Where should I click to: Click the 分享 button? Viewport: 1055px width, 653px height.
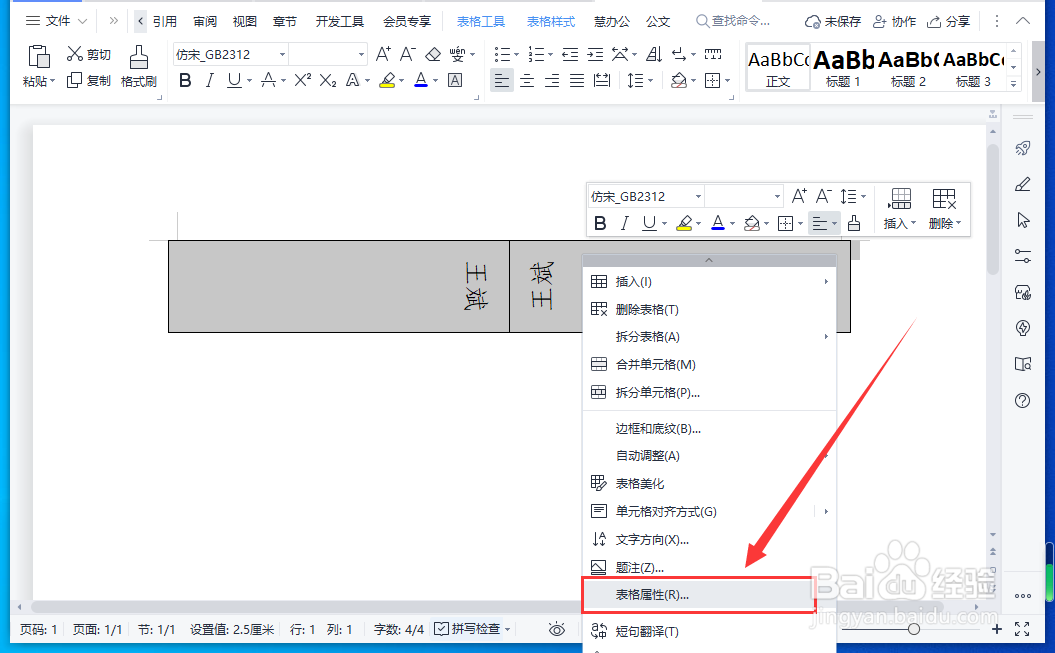(x=948, y=22)
